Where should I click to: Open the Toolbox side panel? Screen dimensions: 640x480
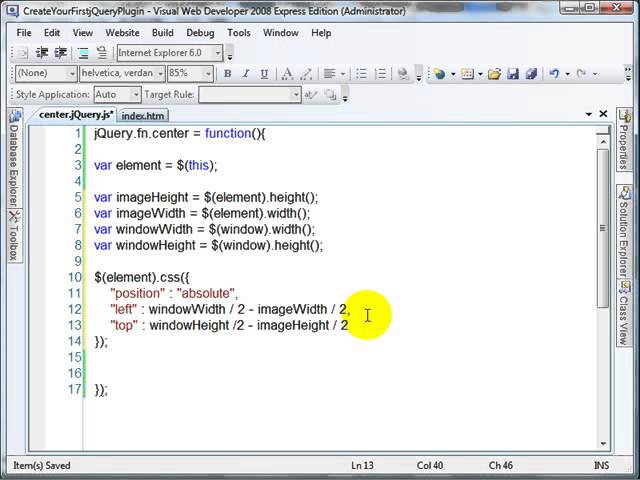click(x=14, y=236)
